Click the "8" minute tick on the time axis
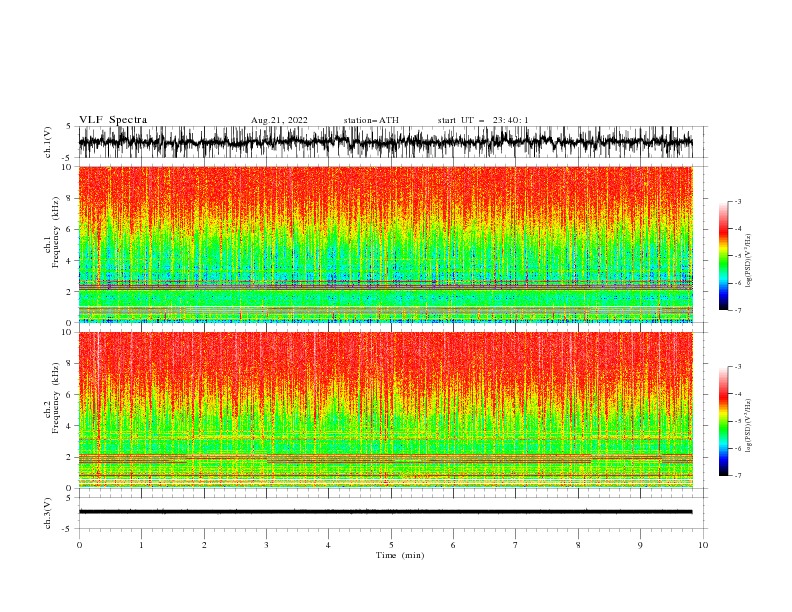The height and width of the screenshot is (612, 792). pyautogui.click(x=578, y=545)
